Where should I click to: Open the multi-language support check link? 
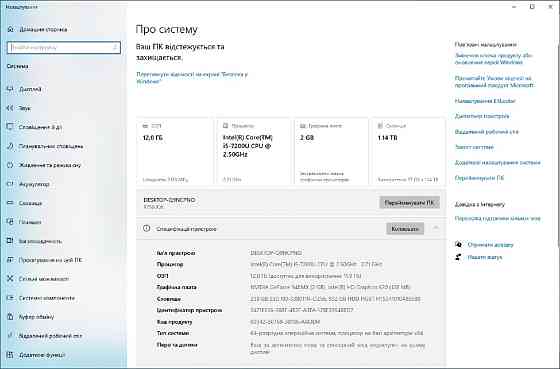click(x=498, y=218)
